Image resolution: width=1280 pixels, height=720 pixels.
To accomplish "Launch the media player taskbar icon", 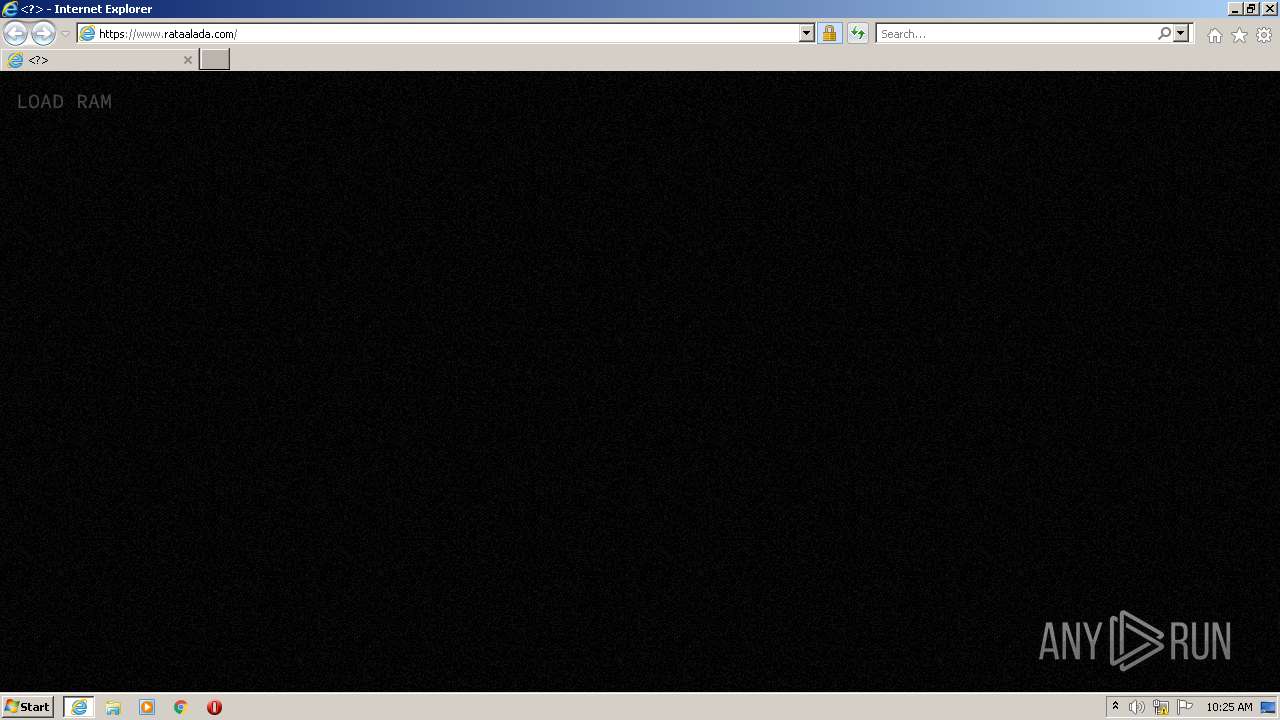I will tap(147, 707).
